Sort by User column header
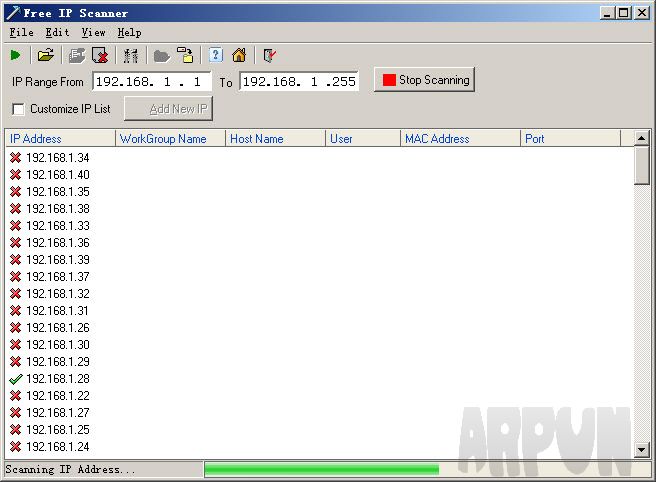656x482 pixels. pos(363,139)
